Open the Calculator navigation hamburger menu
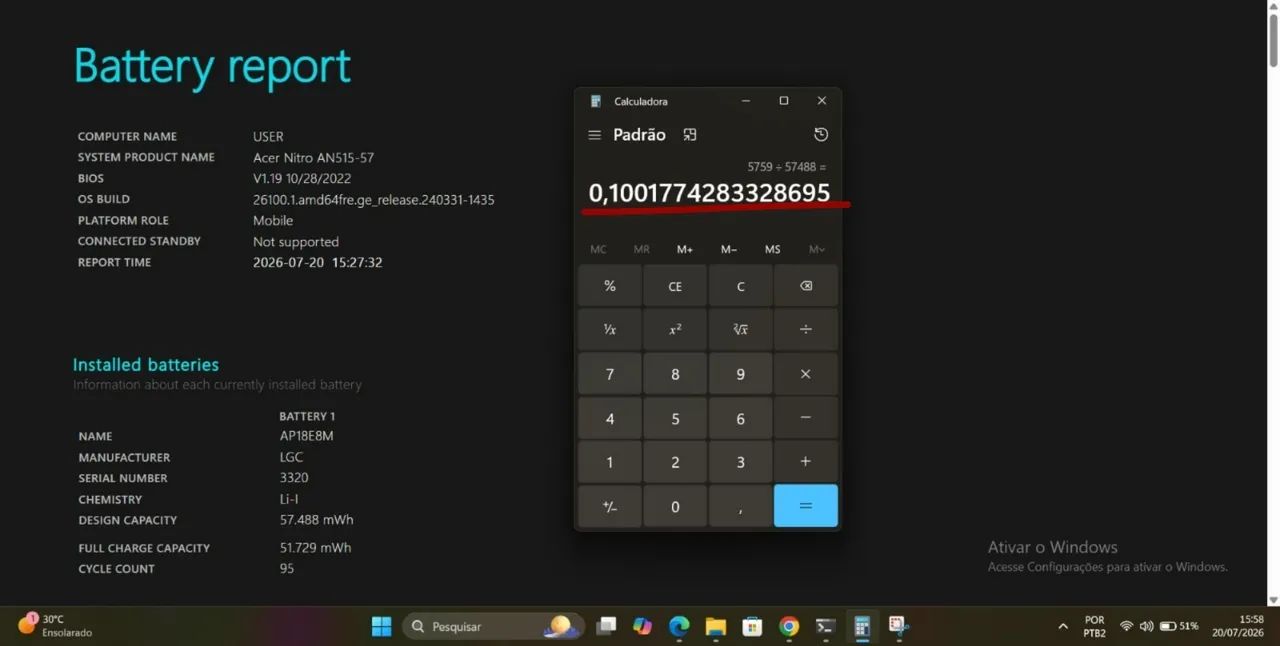The width and height of the screenshot is (1280, 646). (594, 135)
